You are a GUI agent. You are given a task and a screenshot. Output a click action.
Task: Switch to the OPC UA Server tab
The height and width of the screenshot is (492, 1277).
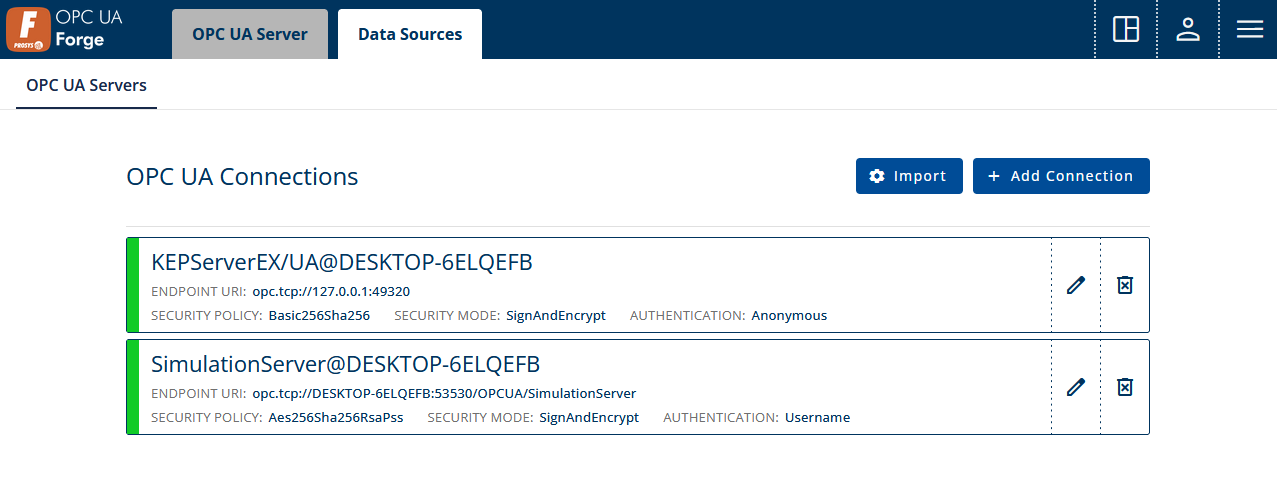click(x=250, y=34)
